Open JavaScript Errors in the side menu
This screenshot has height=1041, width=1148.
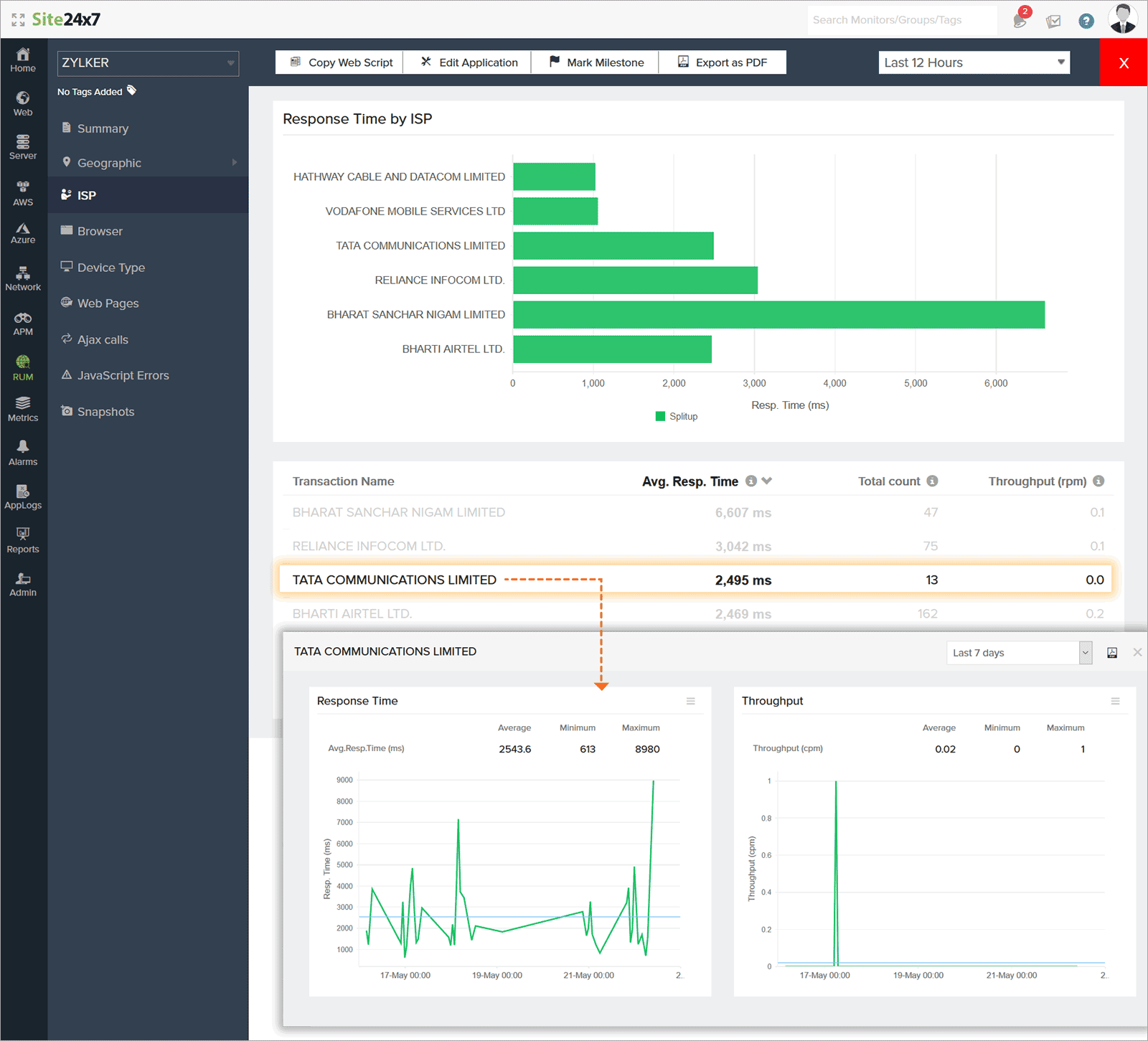[123, 375]
